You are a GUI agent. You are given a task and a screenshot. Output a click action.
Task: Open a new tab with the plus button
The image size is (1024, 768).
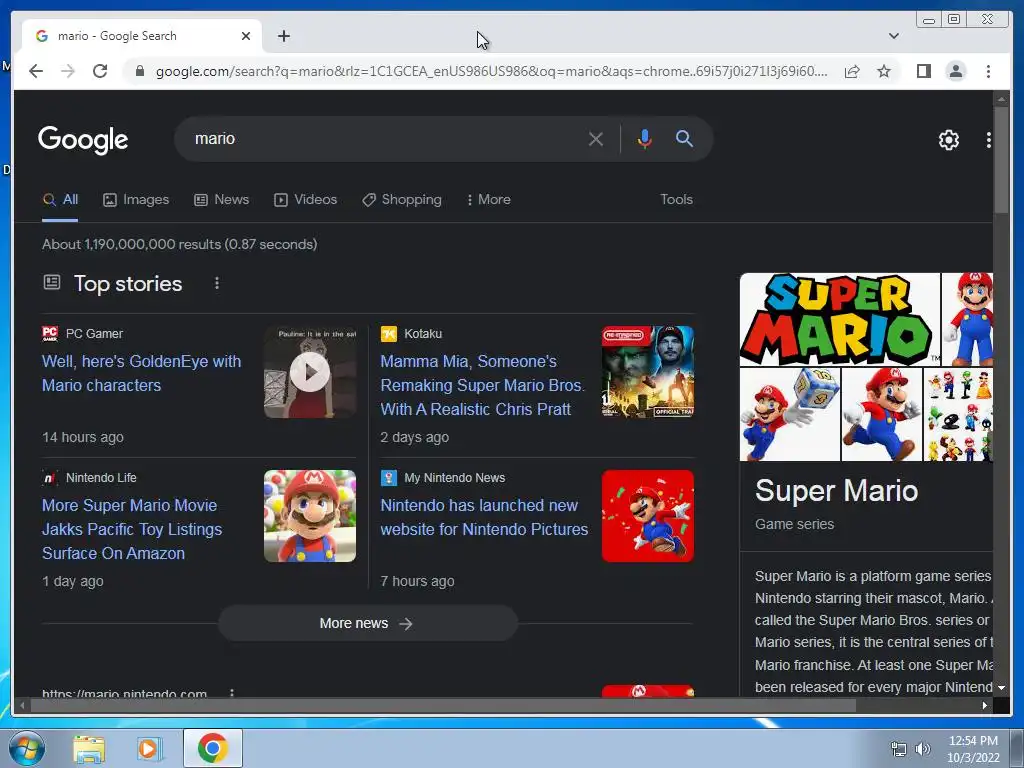[x=283, y=36]
